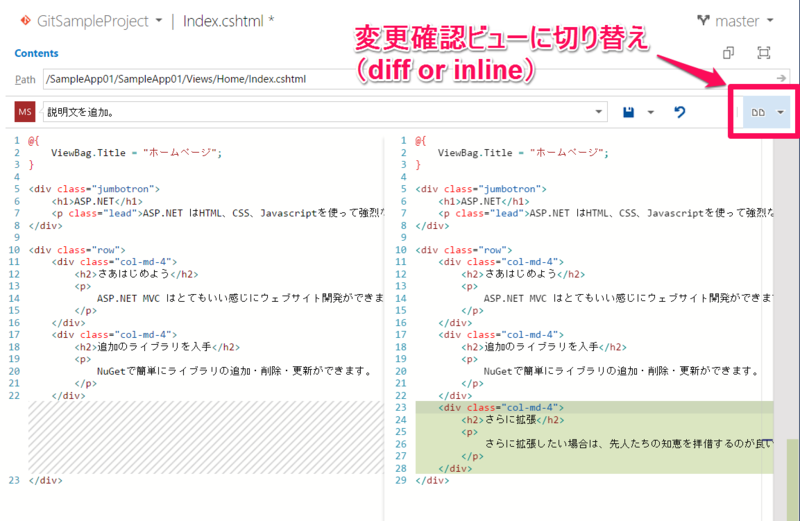Click closing div line 23 in left pane
Image resolution: width=800 pixels, height=521 pixels.
tap(46, 480)
